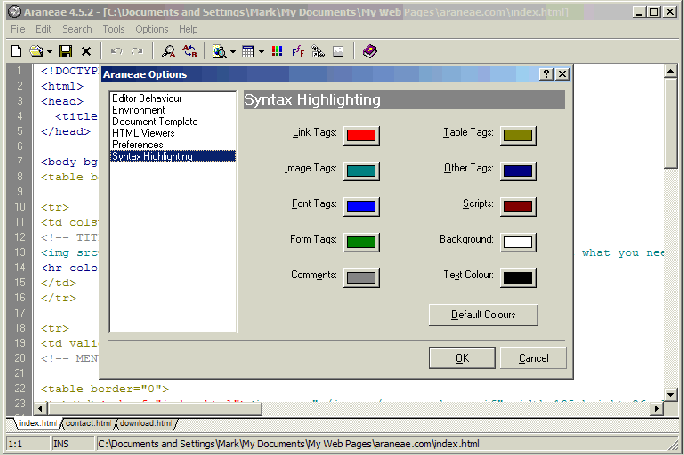Click the editor vertical scroll down arrow
This screenshot has height=455, width=684.
click(x=670, y=395)
